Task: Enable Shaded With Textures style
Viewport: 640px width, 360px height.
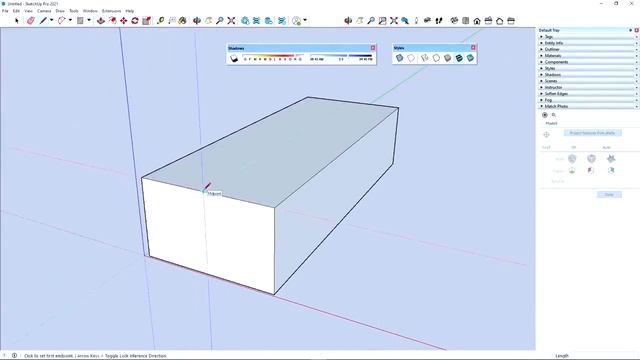Action: click(x=459, y=58)
